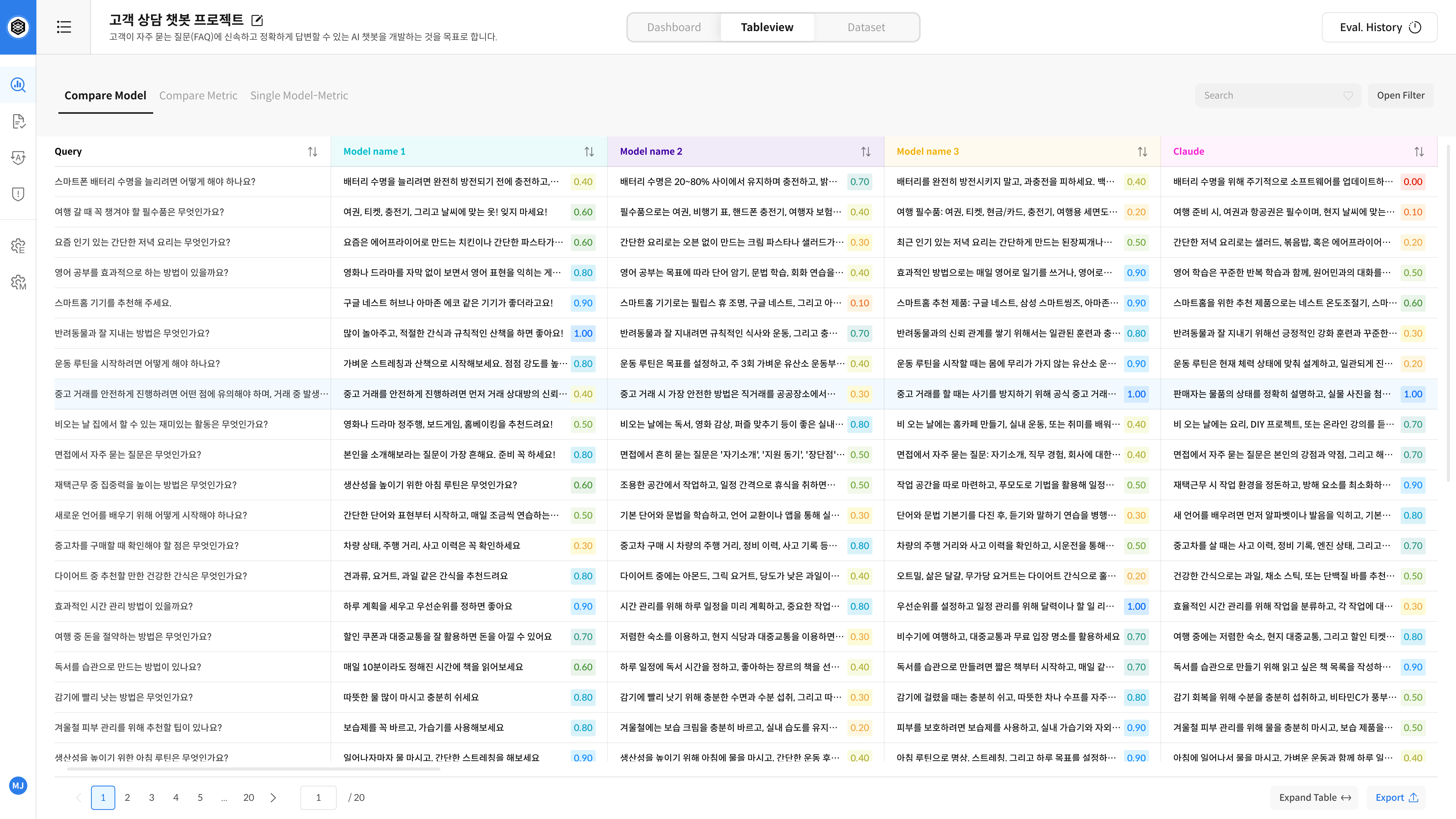1456x819 pixels.
Task: Switch to Tableview tab
Action: [x=767, y=27]
